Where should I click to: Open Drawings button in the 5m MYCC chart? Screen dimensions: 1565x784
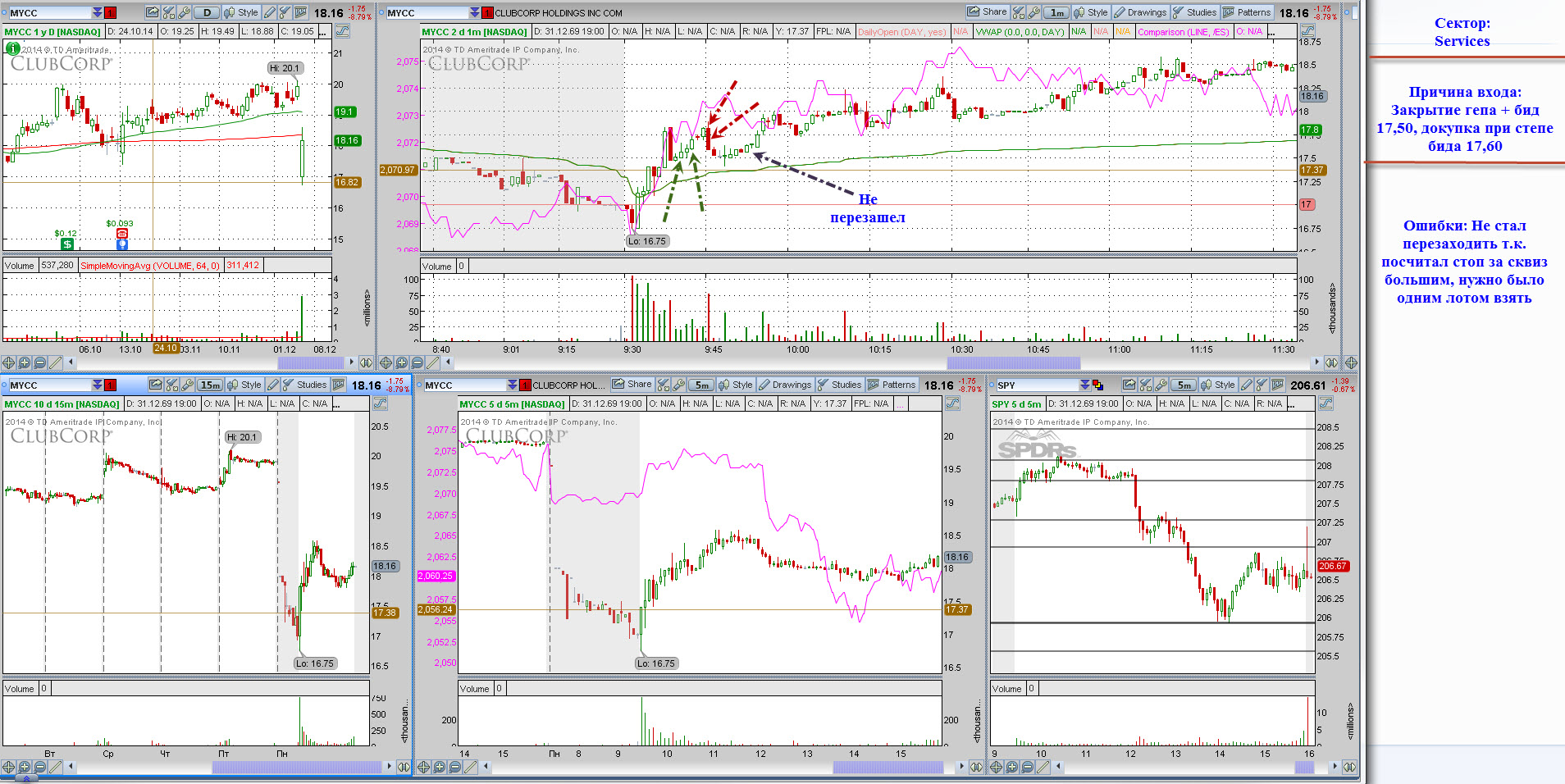point(784,385)
